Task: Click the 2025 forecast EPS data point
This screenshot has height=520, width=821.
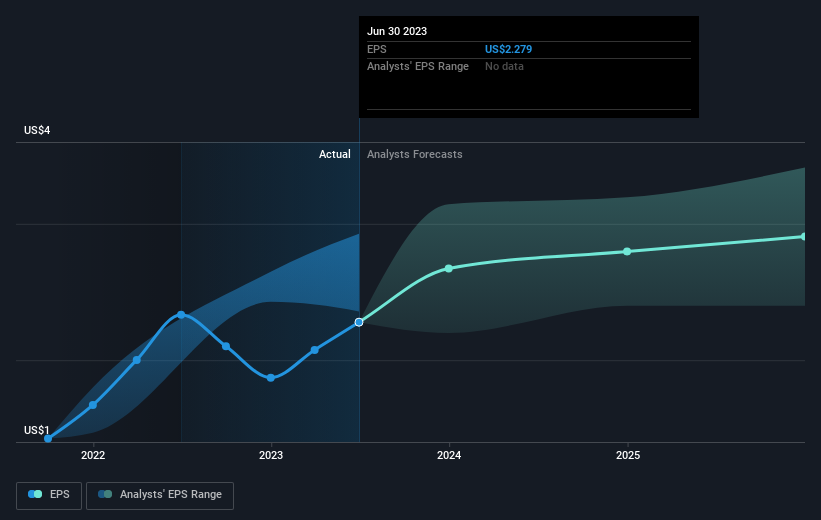Action: coord(627,252)
